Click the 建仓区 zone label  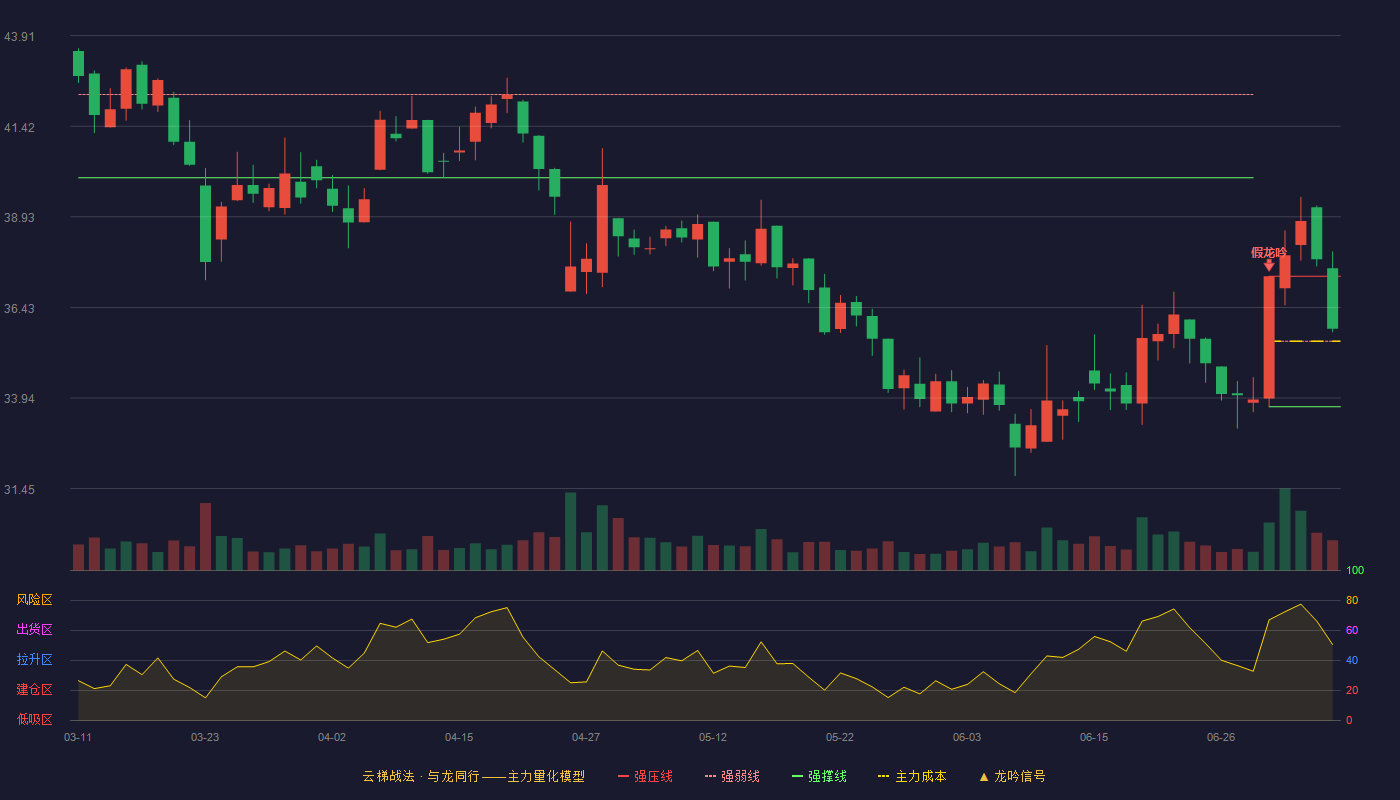tap(34, 690)
